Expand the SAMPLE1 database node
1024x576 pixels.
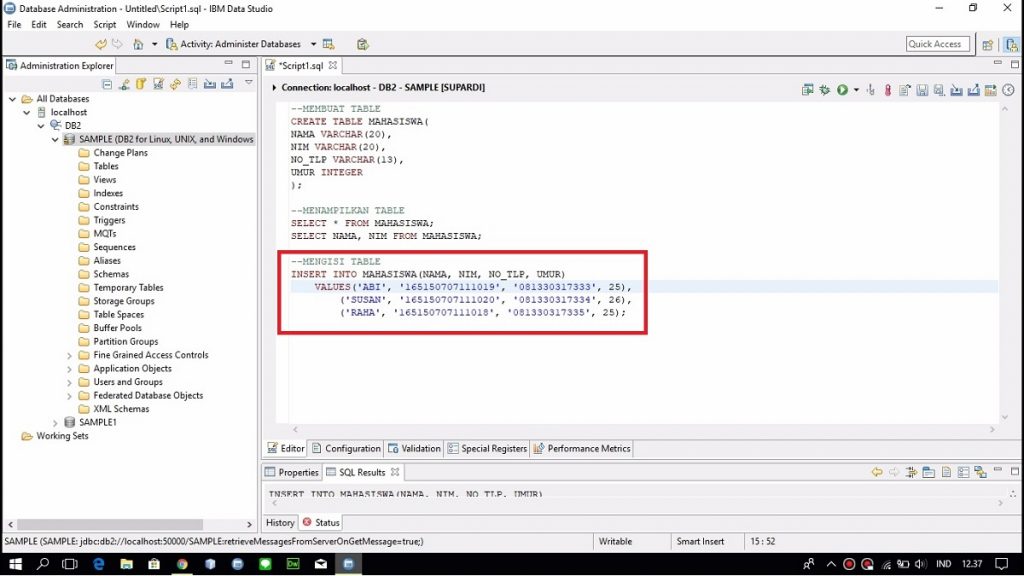click(x=56, y=423)
